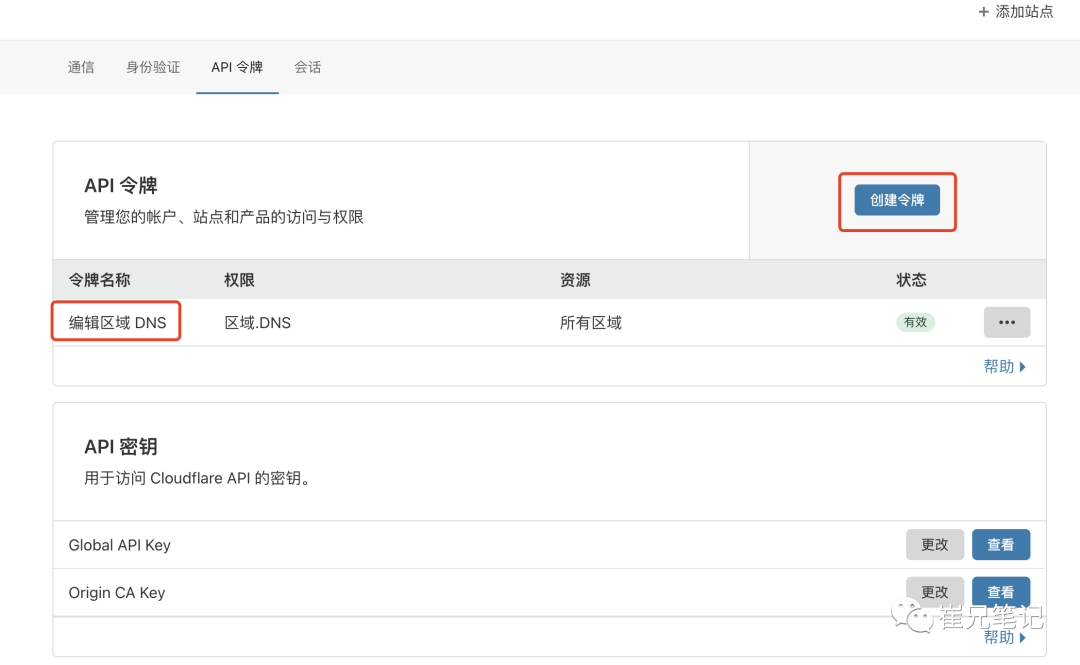This screenshot has width=1080, height=665.
Task: Expand 帮助 in the API 令牌 section
Action: point(1004,366)
